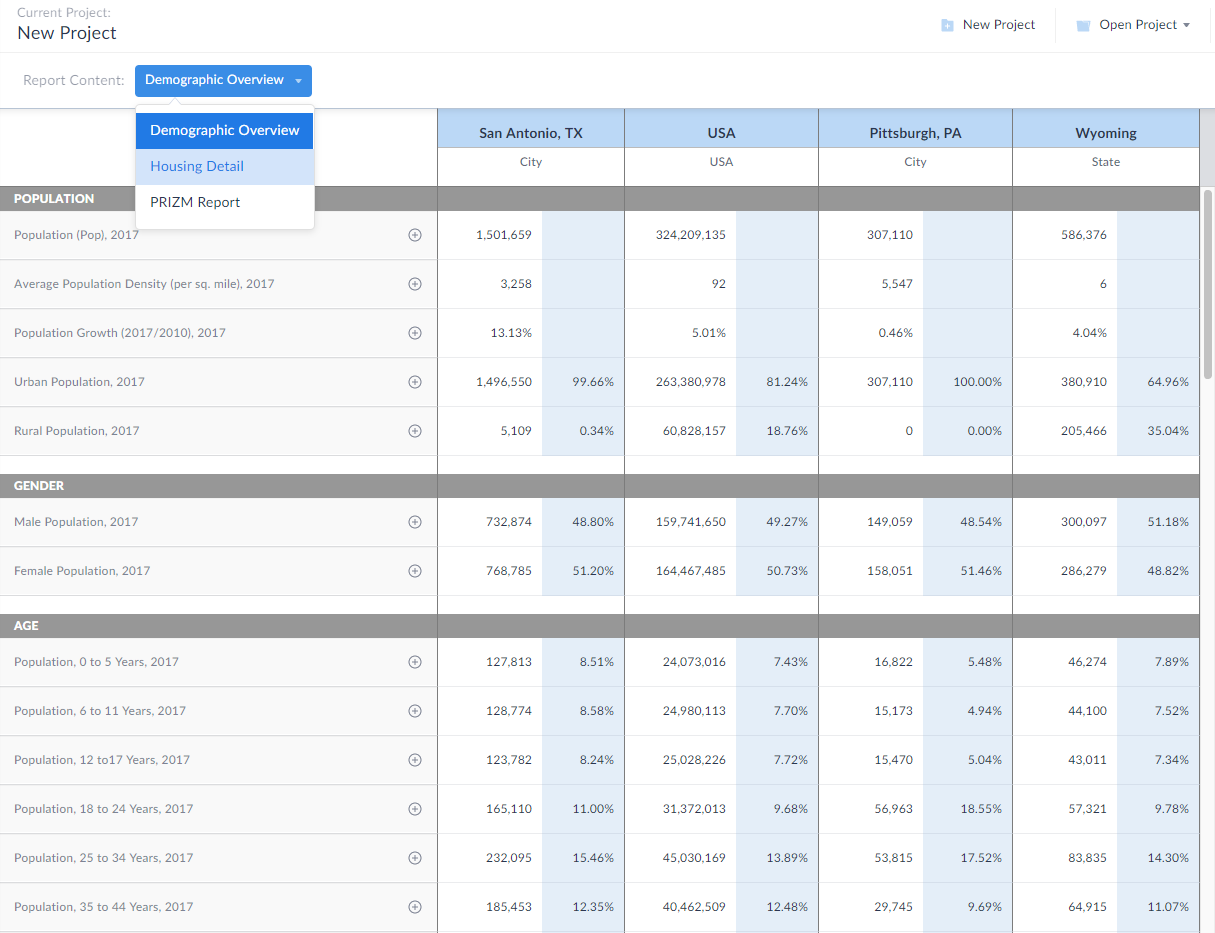Click the Wyoming population value 586,376

pyautogui.click(x=1084, y=235)
